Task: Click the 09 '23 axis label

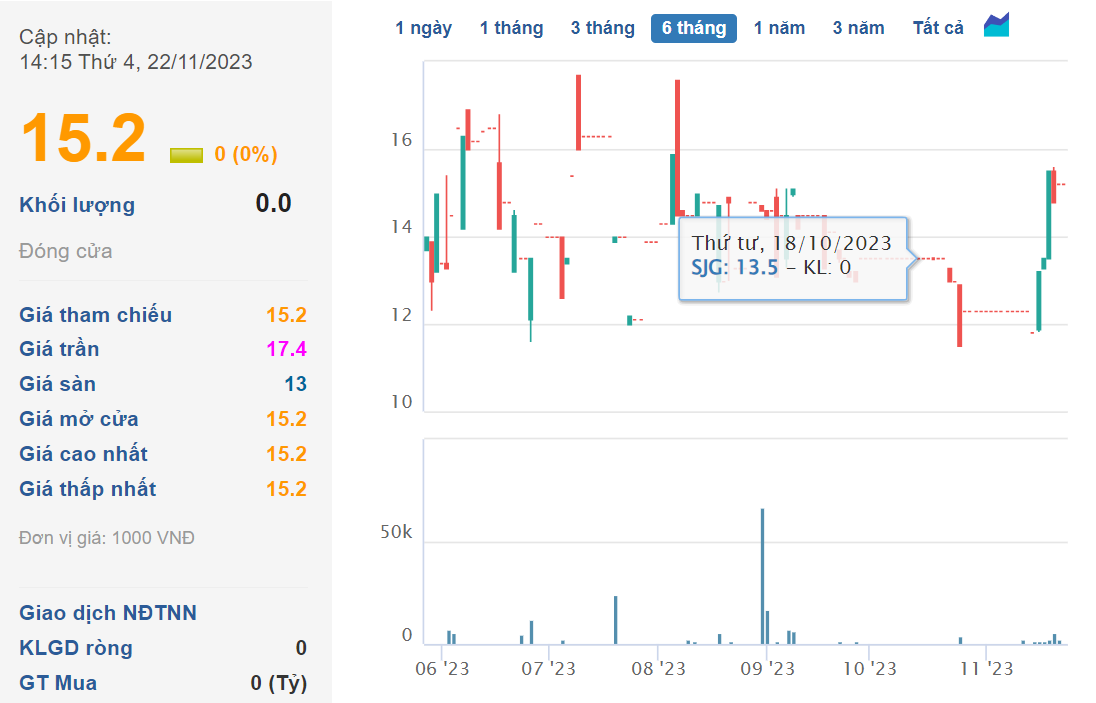Action: (770, 668)
